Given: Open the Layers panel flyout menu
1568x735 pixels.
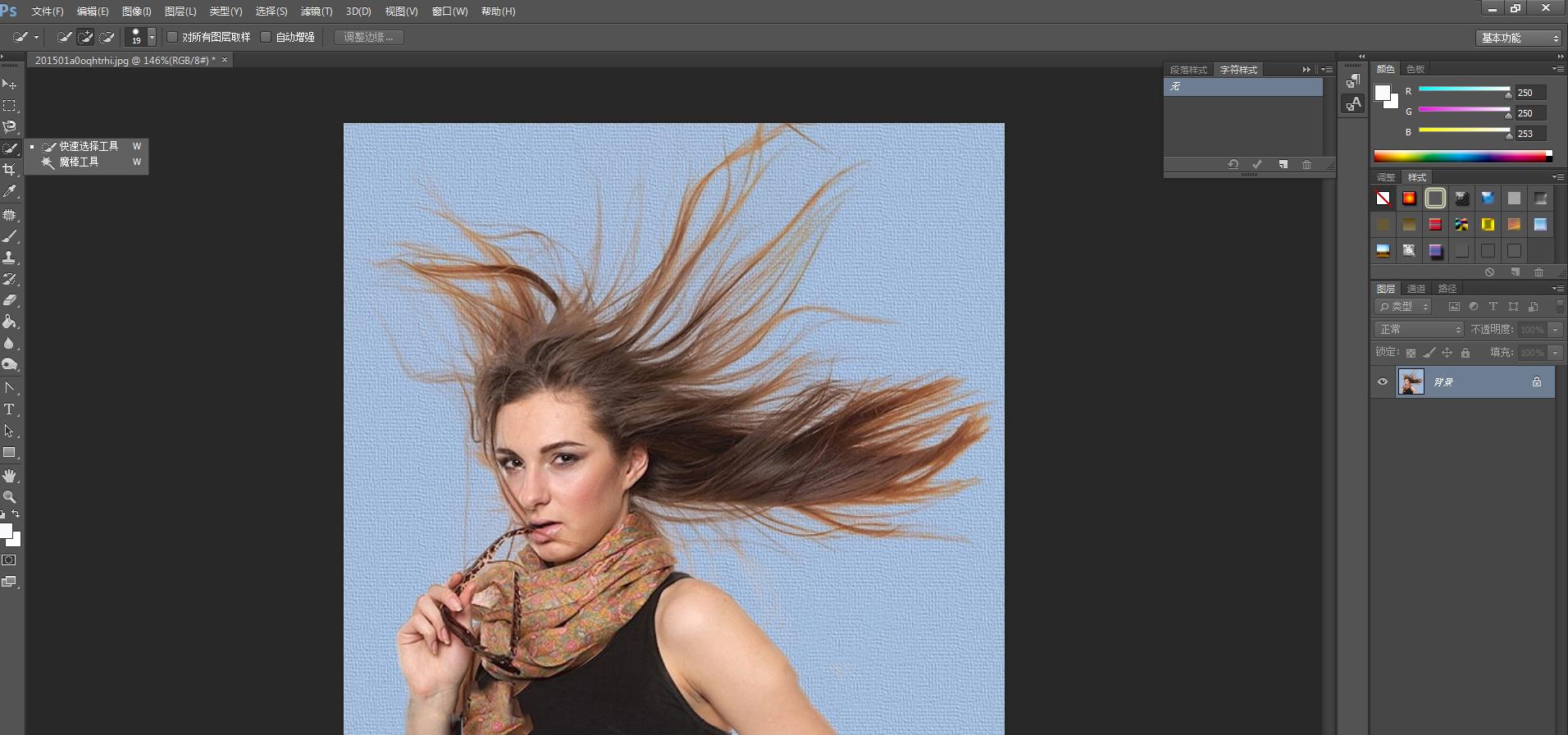Looking at the screenshot, I should point(1557,289).
